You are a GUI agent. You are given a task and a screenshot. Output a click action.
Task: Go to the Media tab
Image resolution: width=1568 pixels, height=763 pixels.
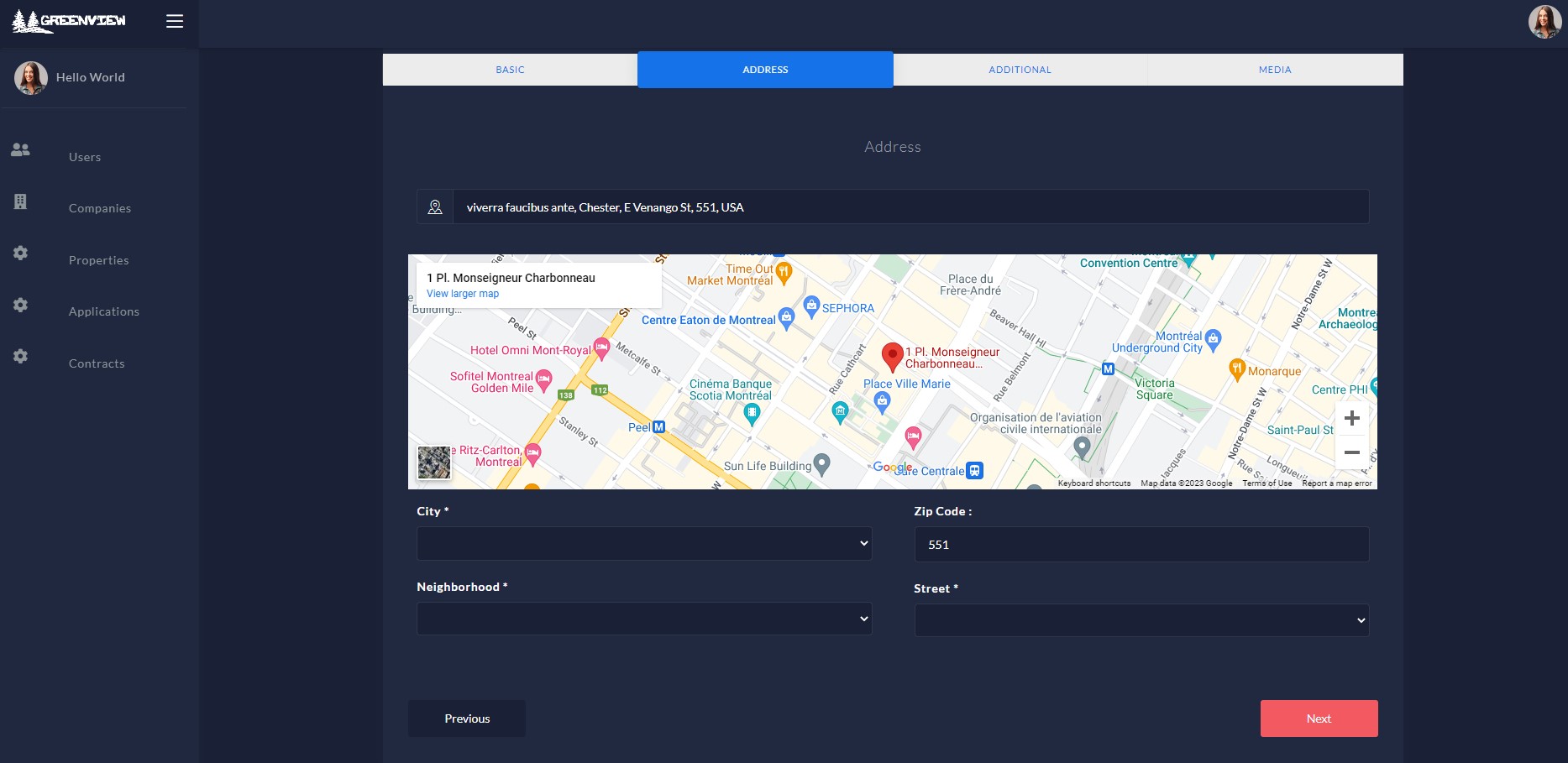(x=1274, y=70)
